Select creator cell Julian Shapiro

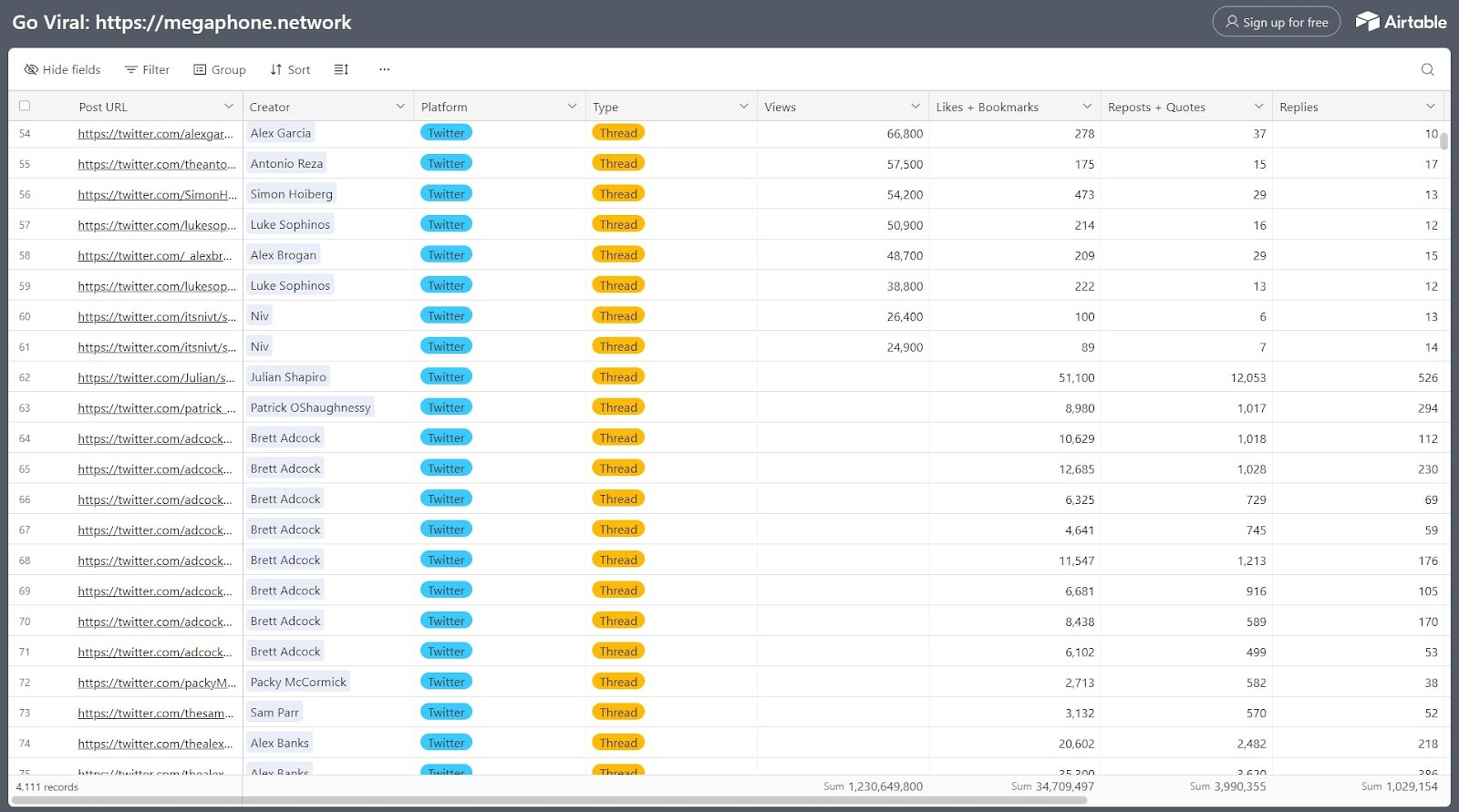tap(288, 377)
